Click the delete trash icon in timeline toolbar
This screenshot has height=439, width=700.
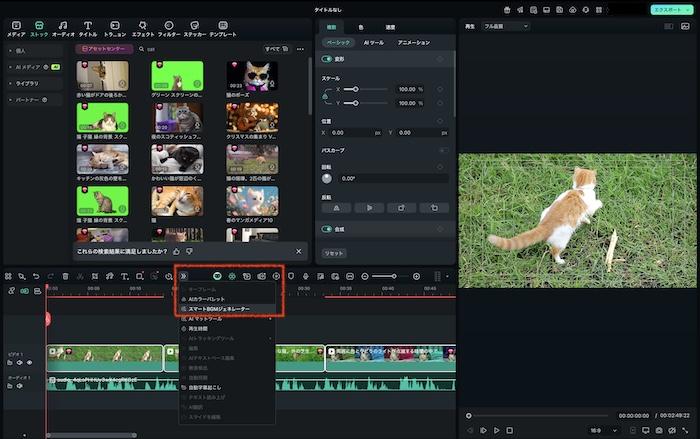(66, 276)
